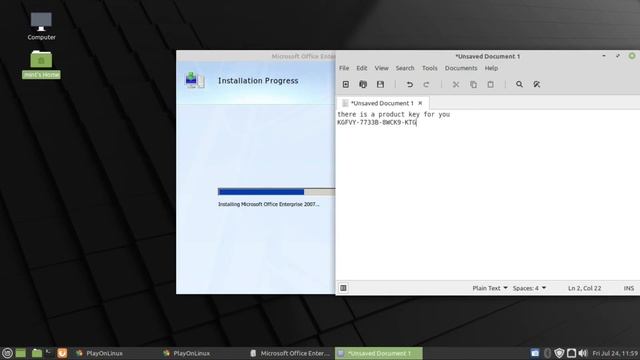Click the second PlayOnLinux taskbar button

pos(186,353)
